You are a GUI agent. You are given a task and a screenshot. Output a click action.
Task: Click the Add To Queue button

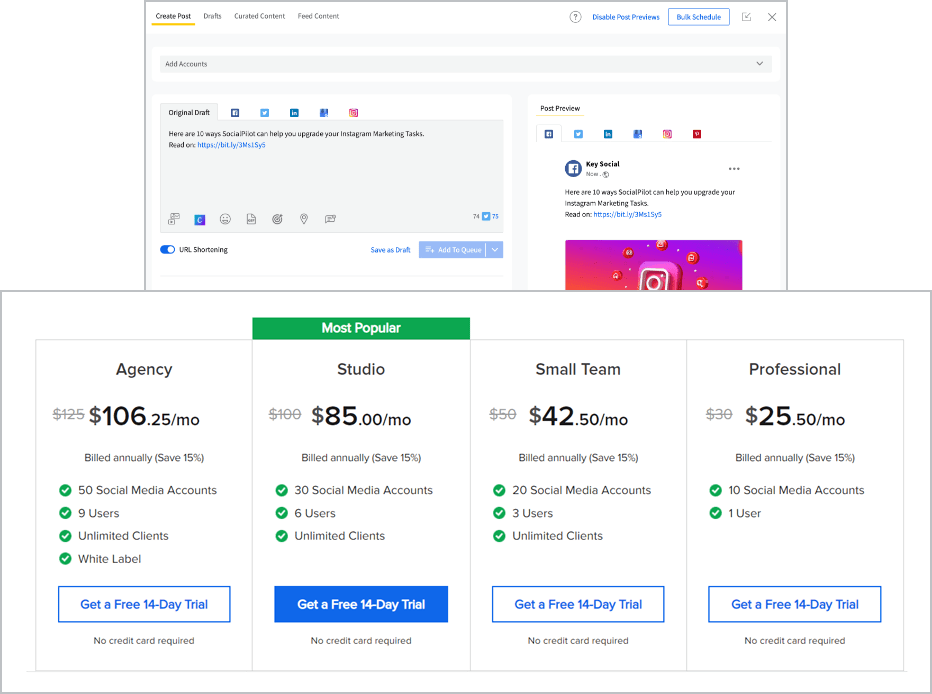[x=452, y=250]
